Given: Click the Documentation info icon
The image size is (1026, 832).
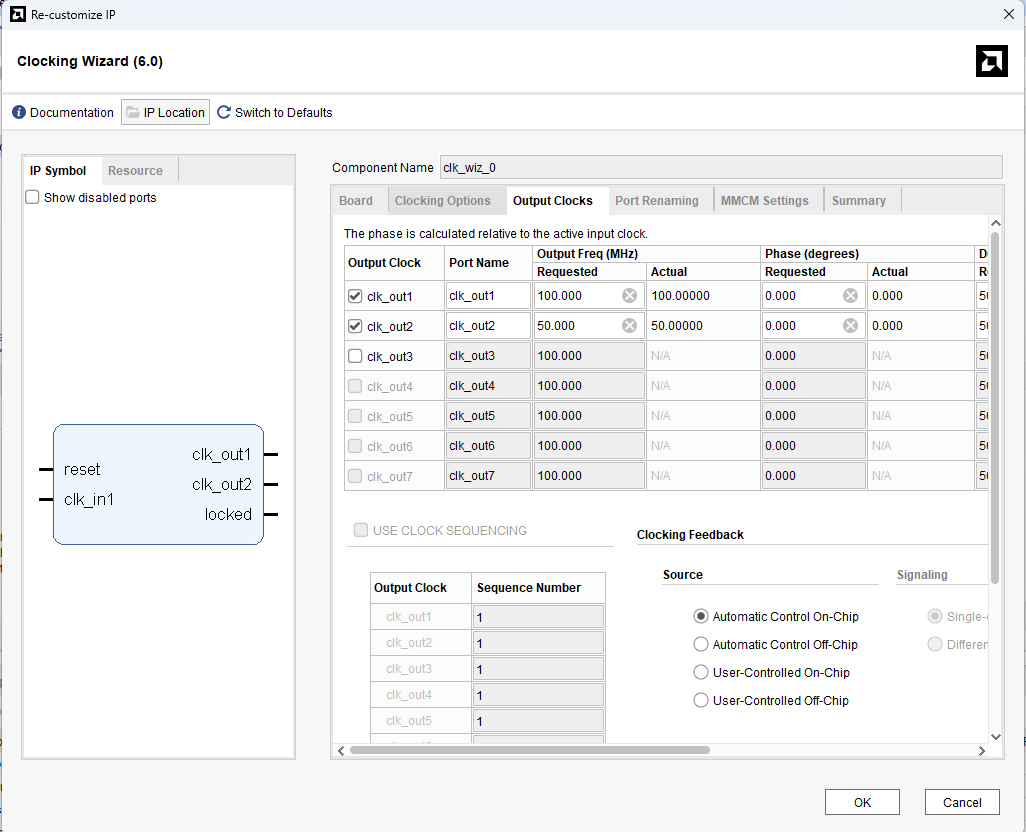Looking at the screenshot, I should 19,112.
